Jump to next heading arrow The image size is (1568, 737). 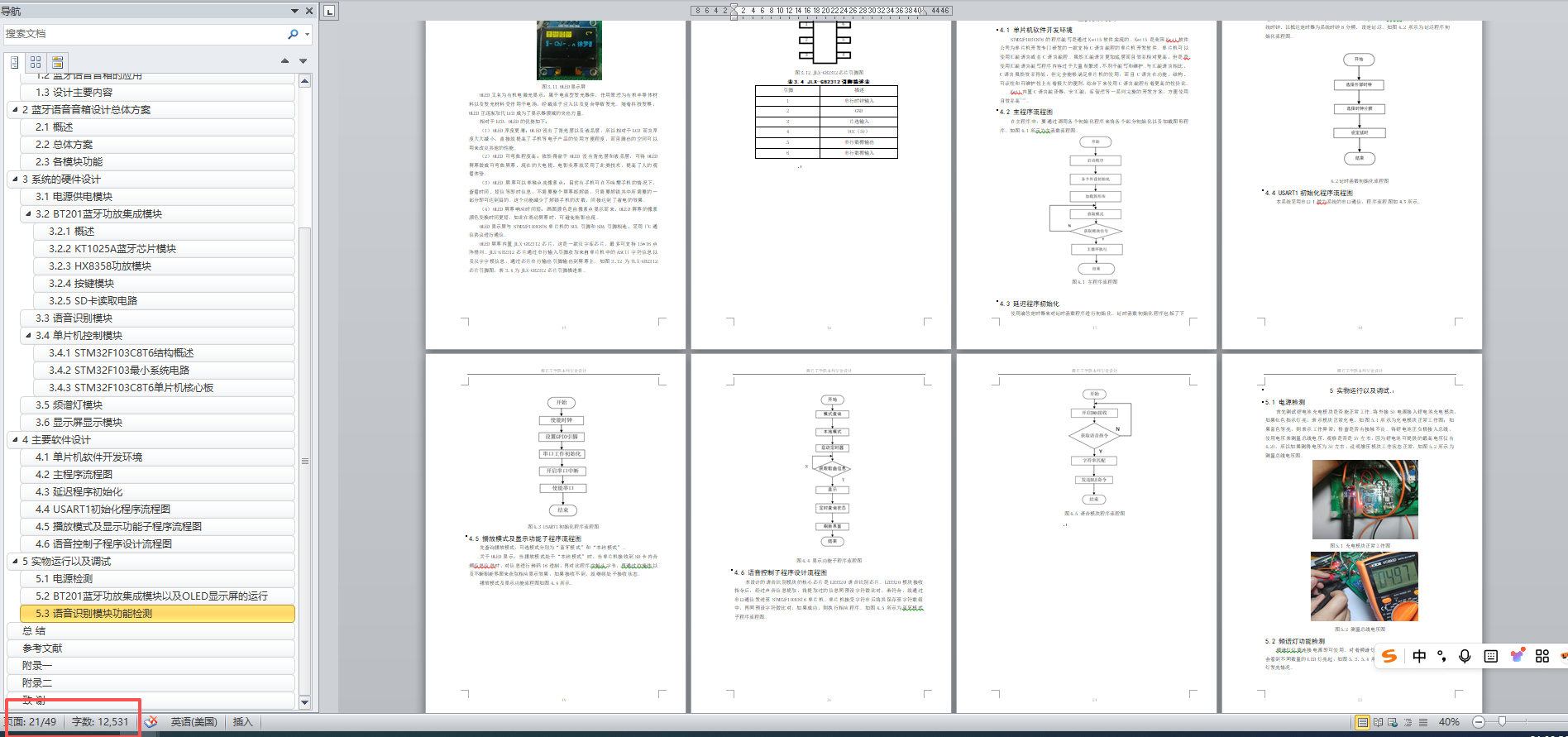(303, 61)
